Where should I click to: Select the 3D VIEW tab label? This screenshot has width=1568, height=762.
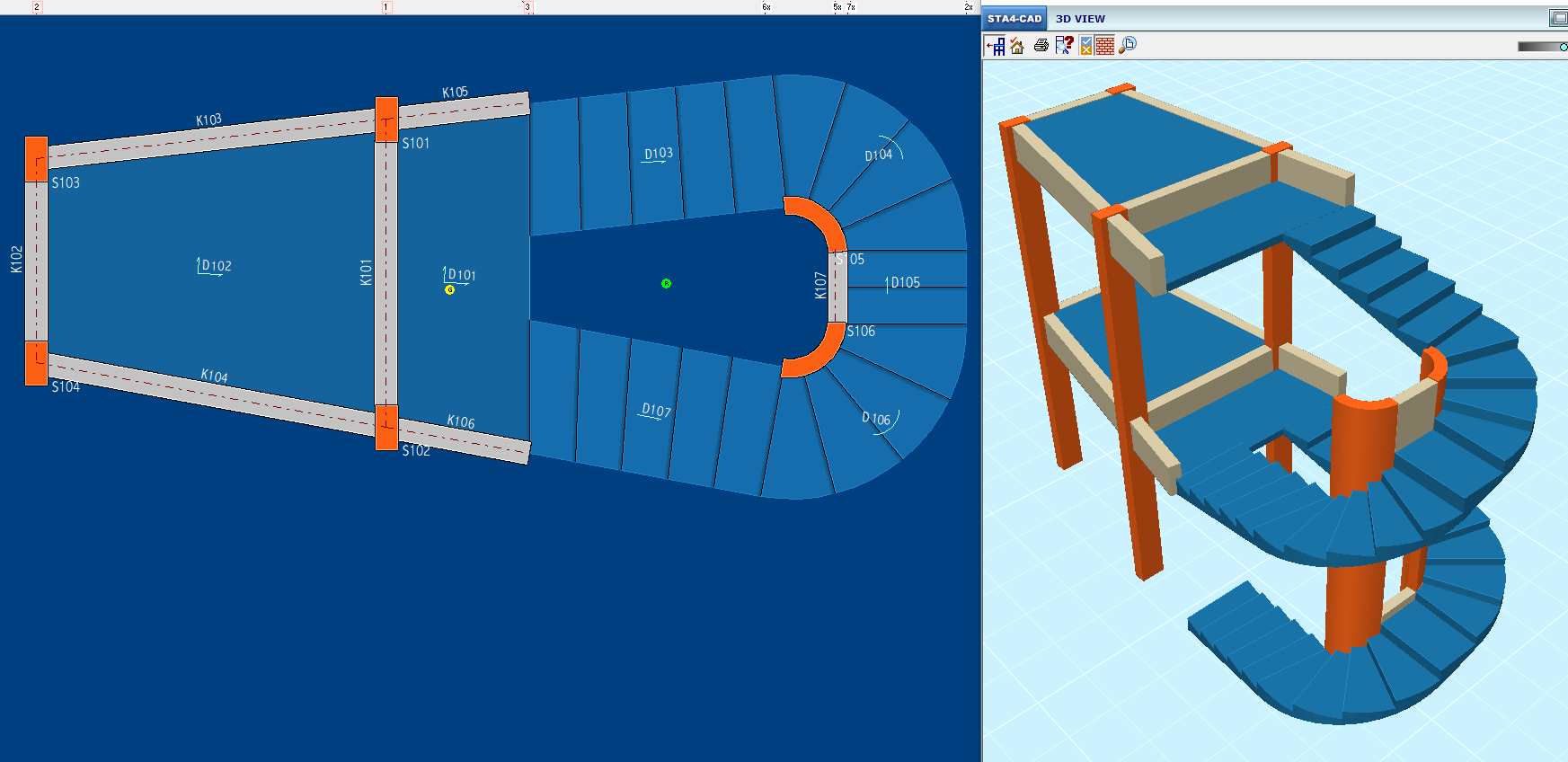[1080, 19]
